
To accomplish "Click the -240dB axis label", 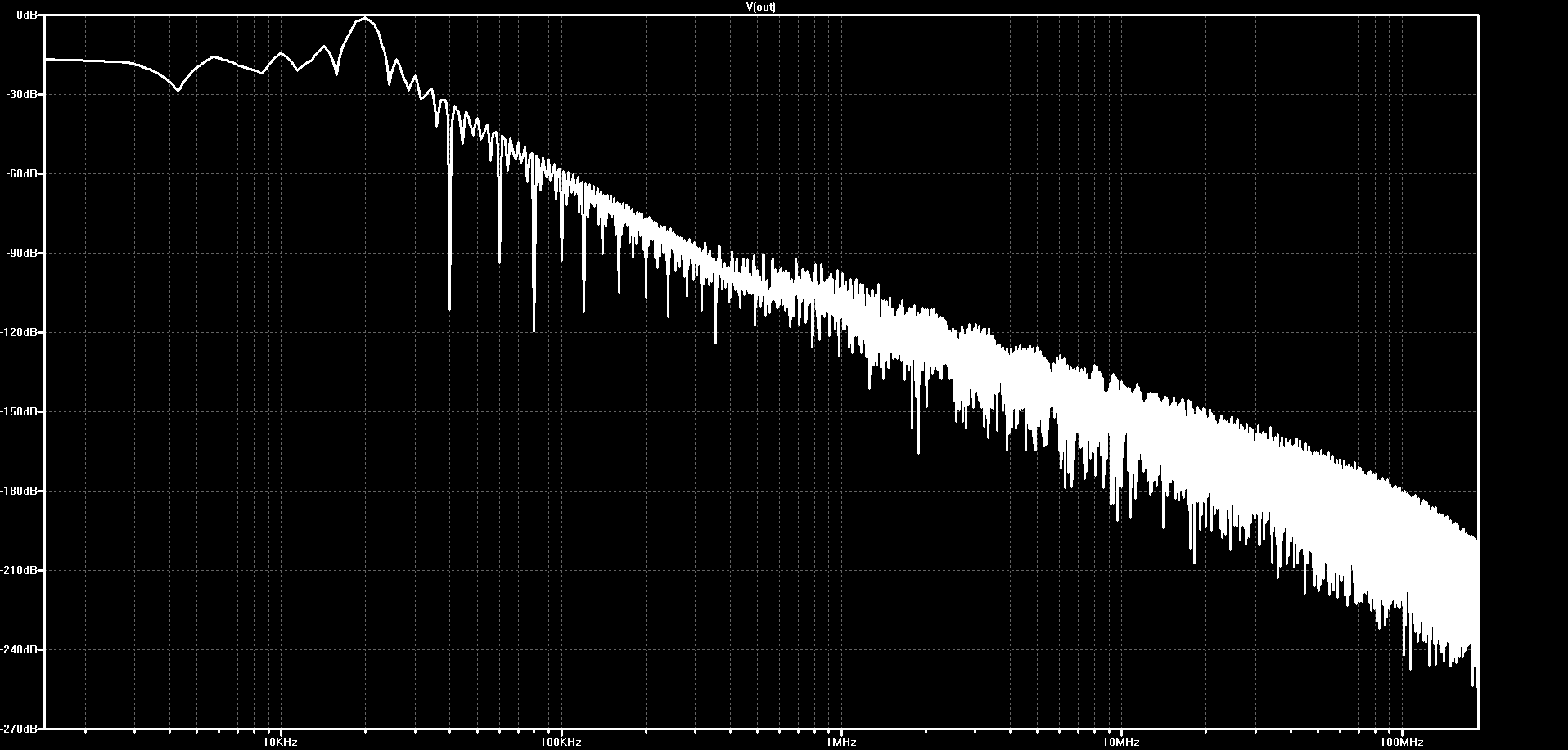I will tap(20, 649).
